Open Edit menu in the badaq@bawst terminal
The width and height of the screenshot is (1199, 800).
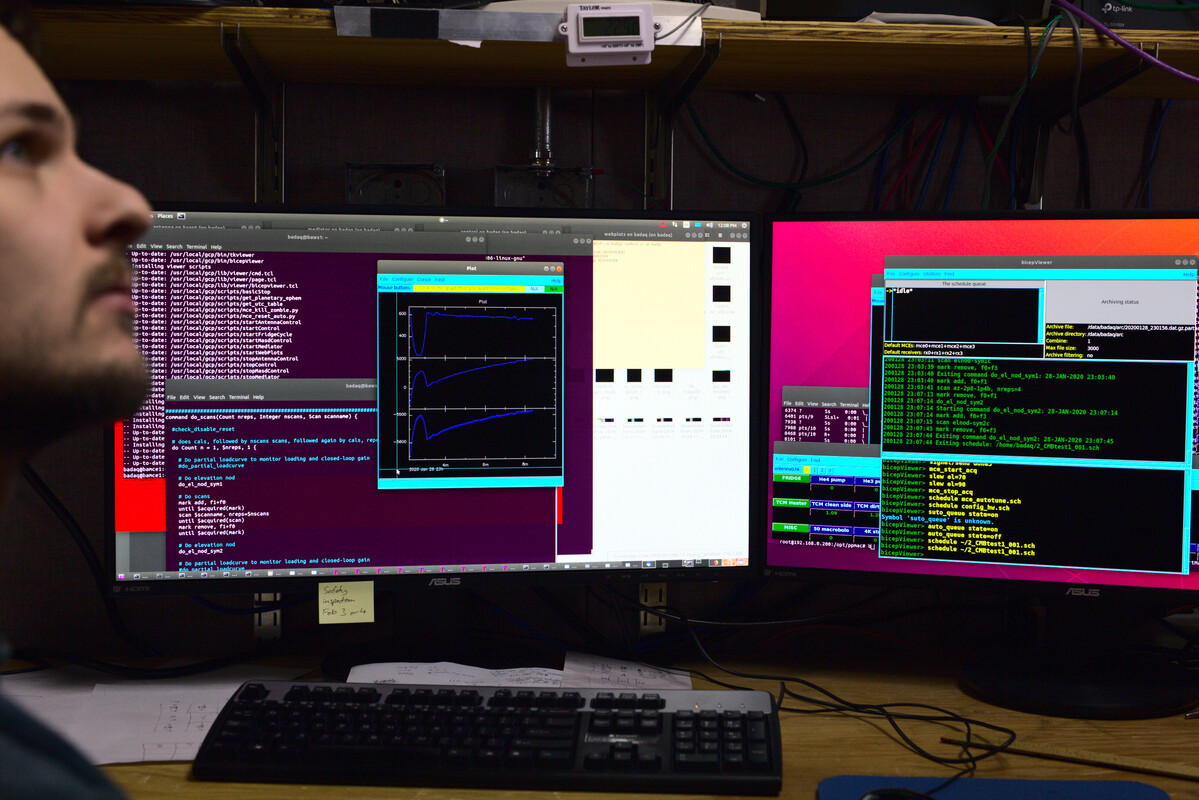[141, 246]
